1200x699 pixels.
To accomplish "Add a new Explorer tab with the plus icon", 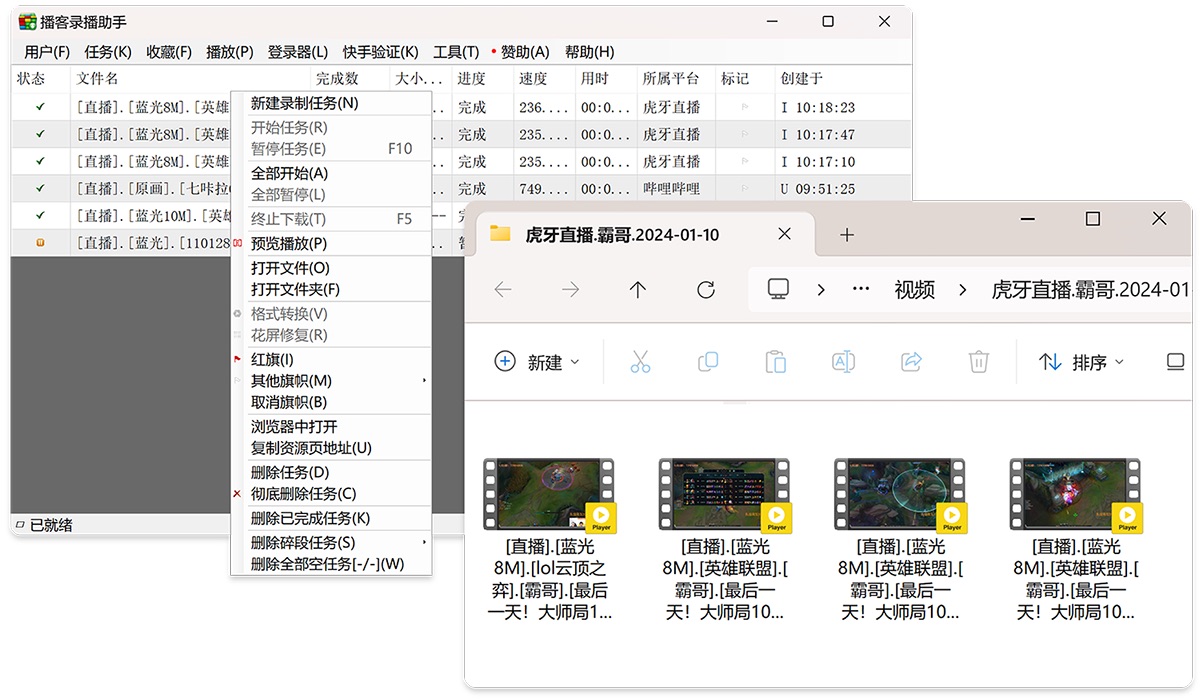I will (x=847, y=234).
